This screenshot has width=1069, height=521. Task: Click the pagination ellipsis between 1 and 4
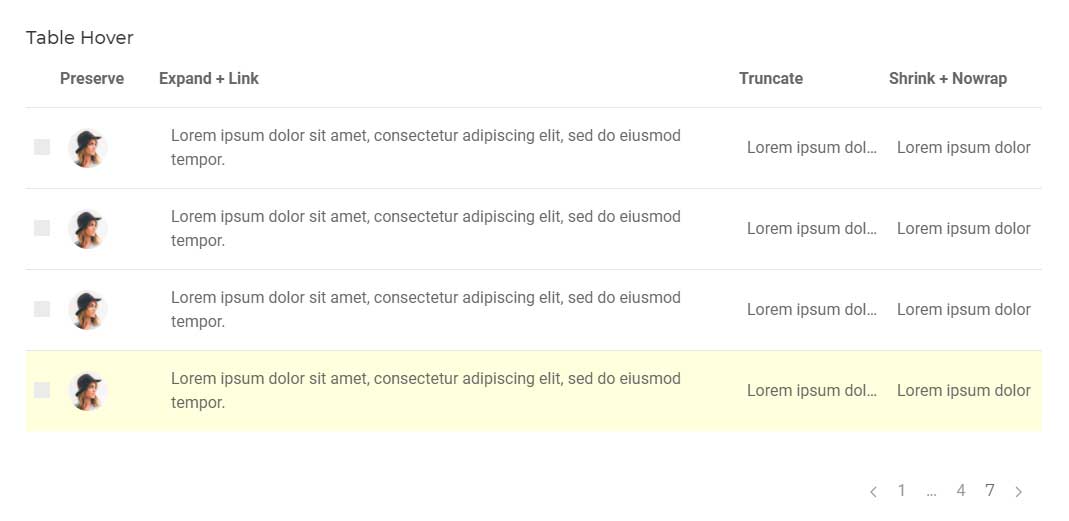pos(931,492)
